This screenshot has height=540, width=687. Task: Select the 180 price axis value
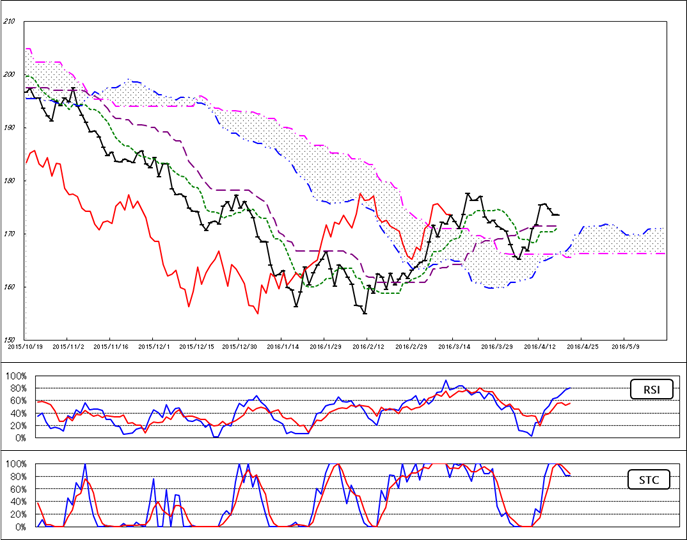tap(9, 180)
